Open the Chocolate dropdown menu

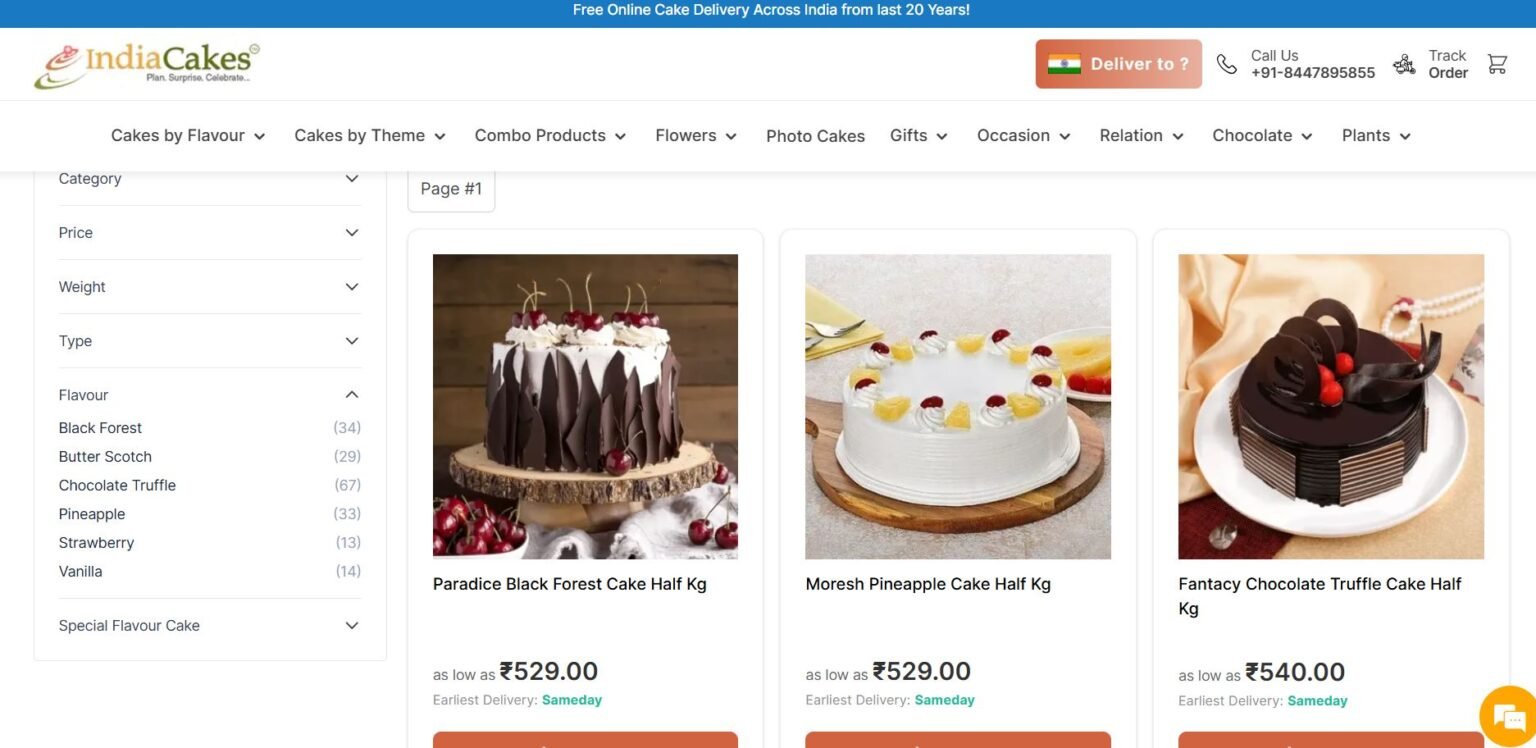(x=1262, y=136)
